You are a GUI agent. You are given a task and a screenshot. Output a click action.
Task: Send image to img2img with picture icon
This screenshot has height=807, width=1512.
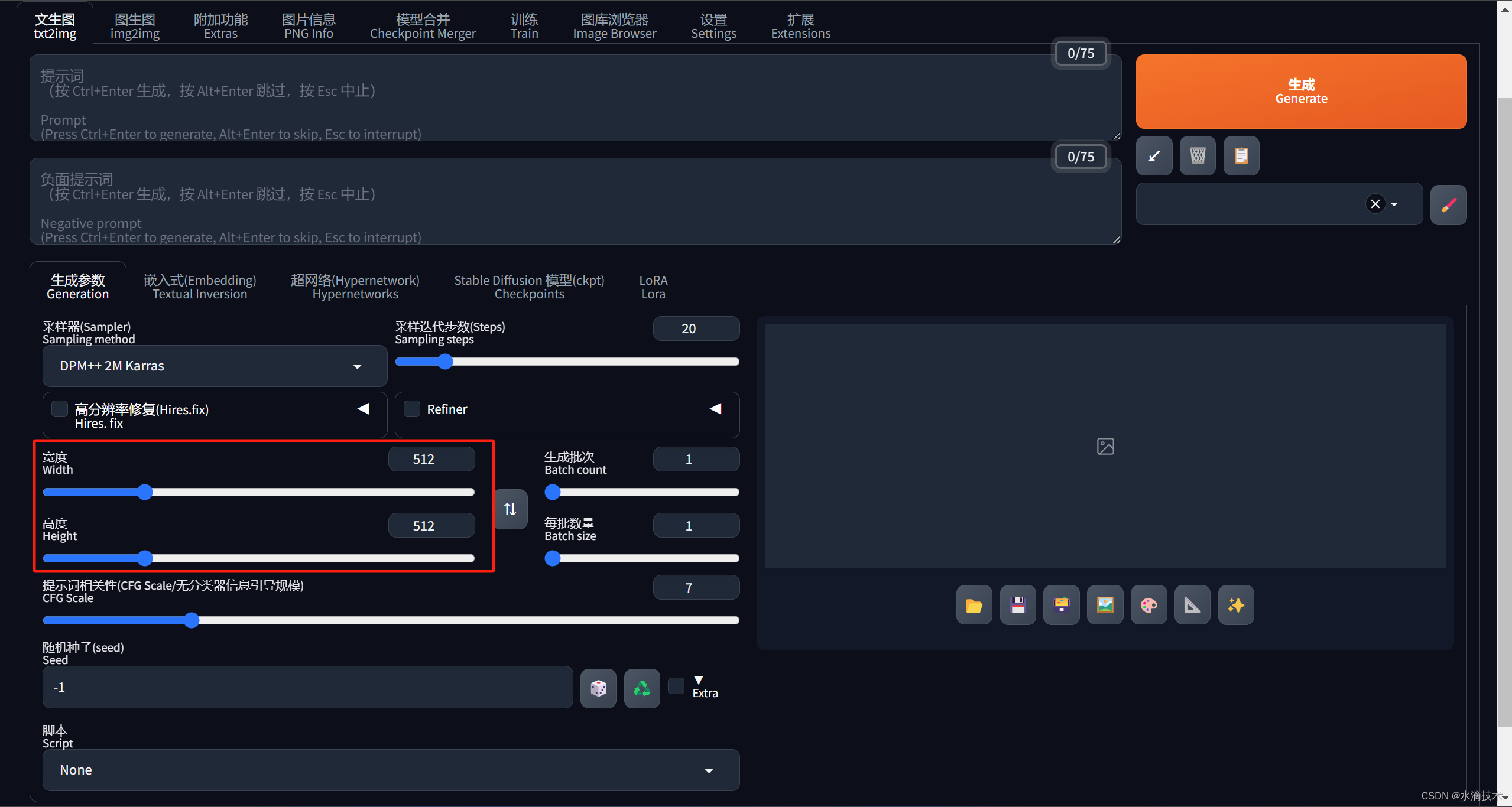pyautogui.click(x=1105, y=605)
